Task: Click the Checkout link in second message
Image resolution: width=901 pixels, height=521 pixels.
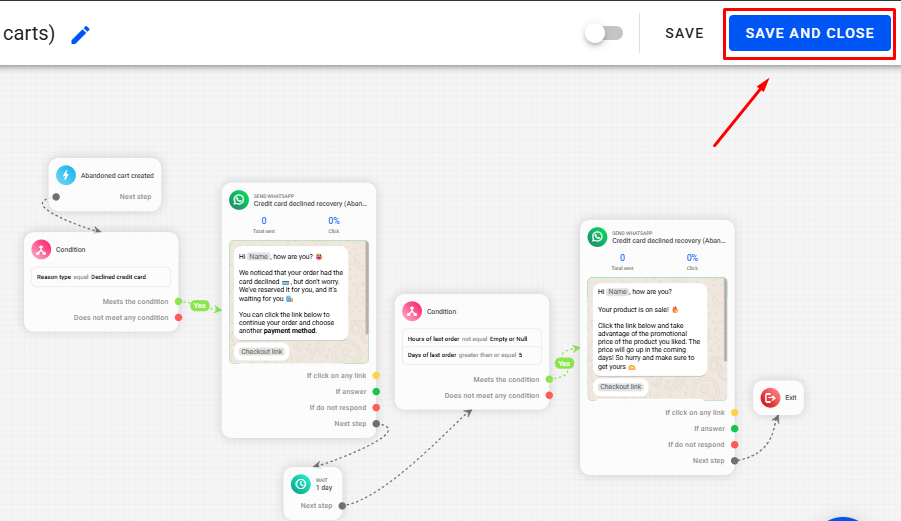Action: click(x=620, y=387)
